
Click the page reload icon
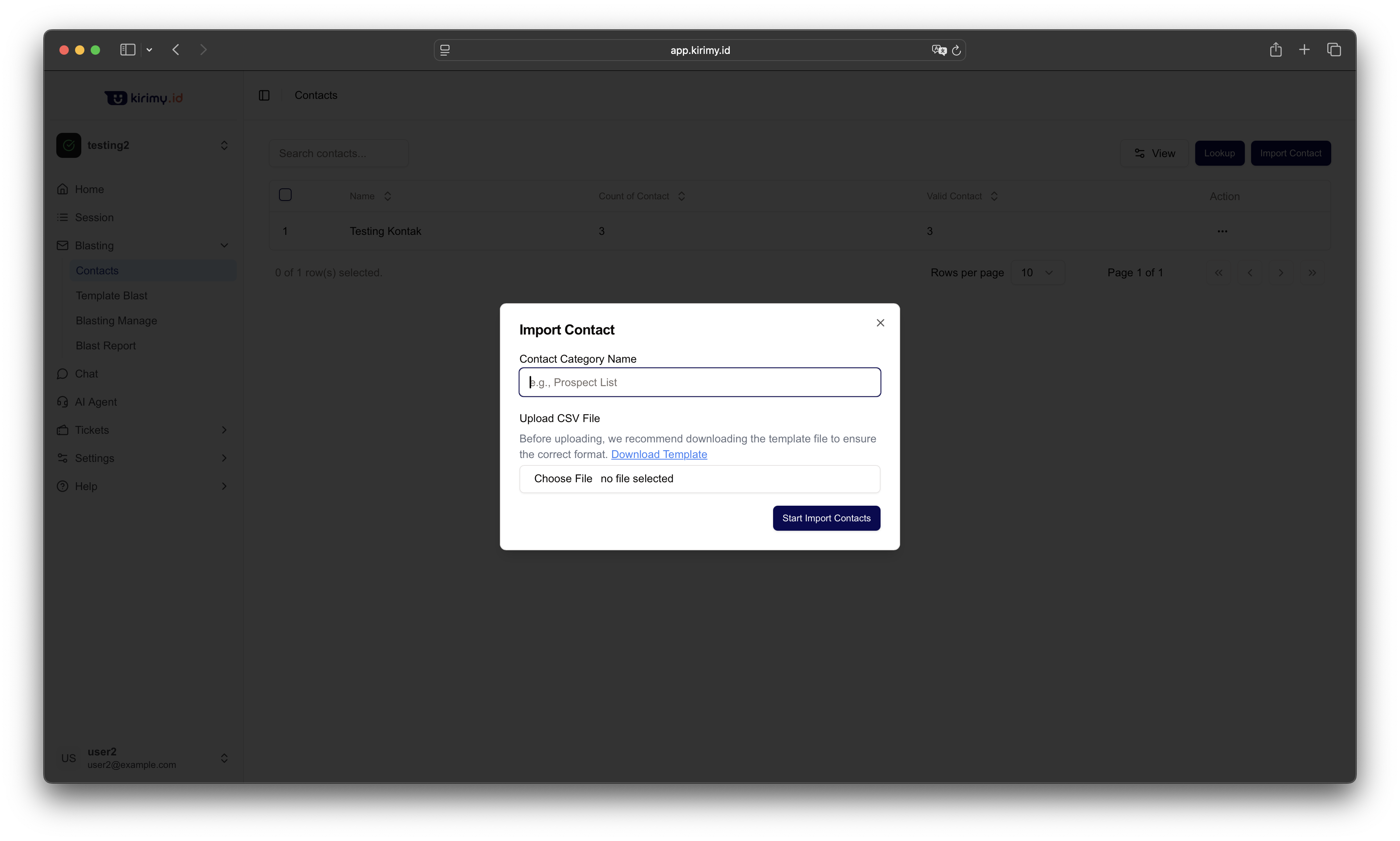[x=956, y=50]
